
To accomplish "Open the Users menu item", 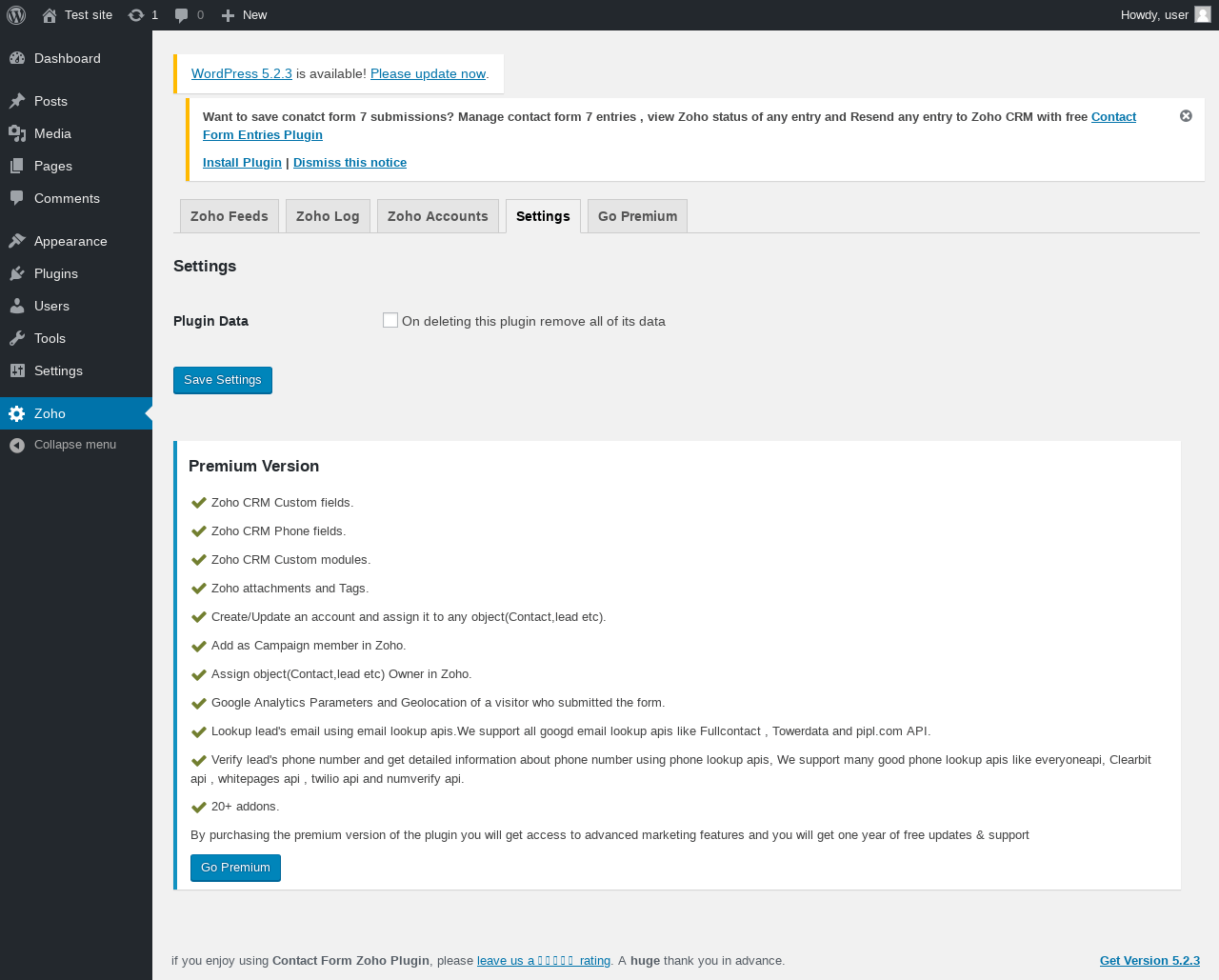I will pos(76,306).
